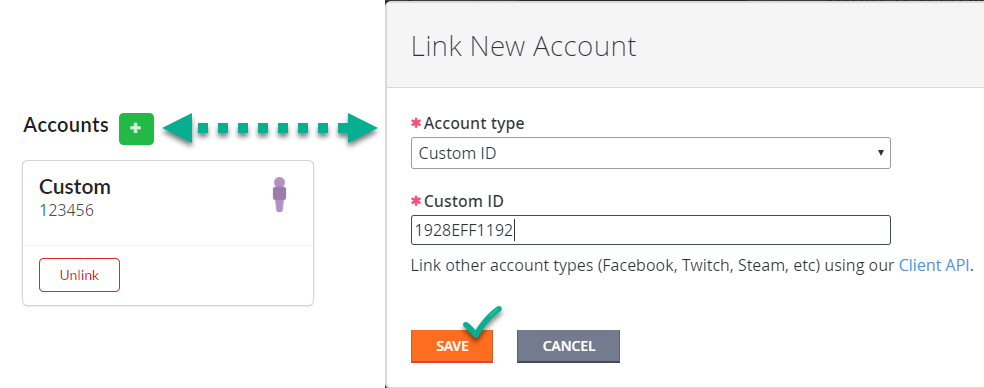Click the 123456 ID on the Custom card
The width and height of the screenshot is (984, 388).
click(x=67, y=210)
